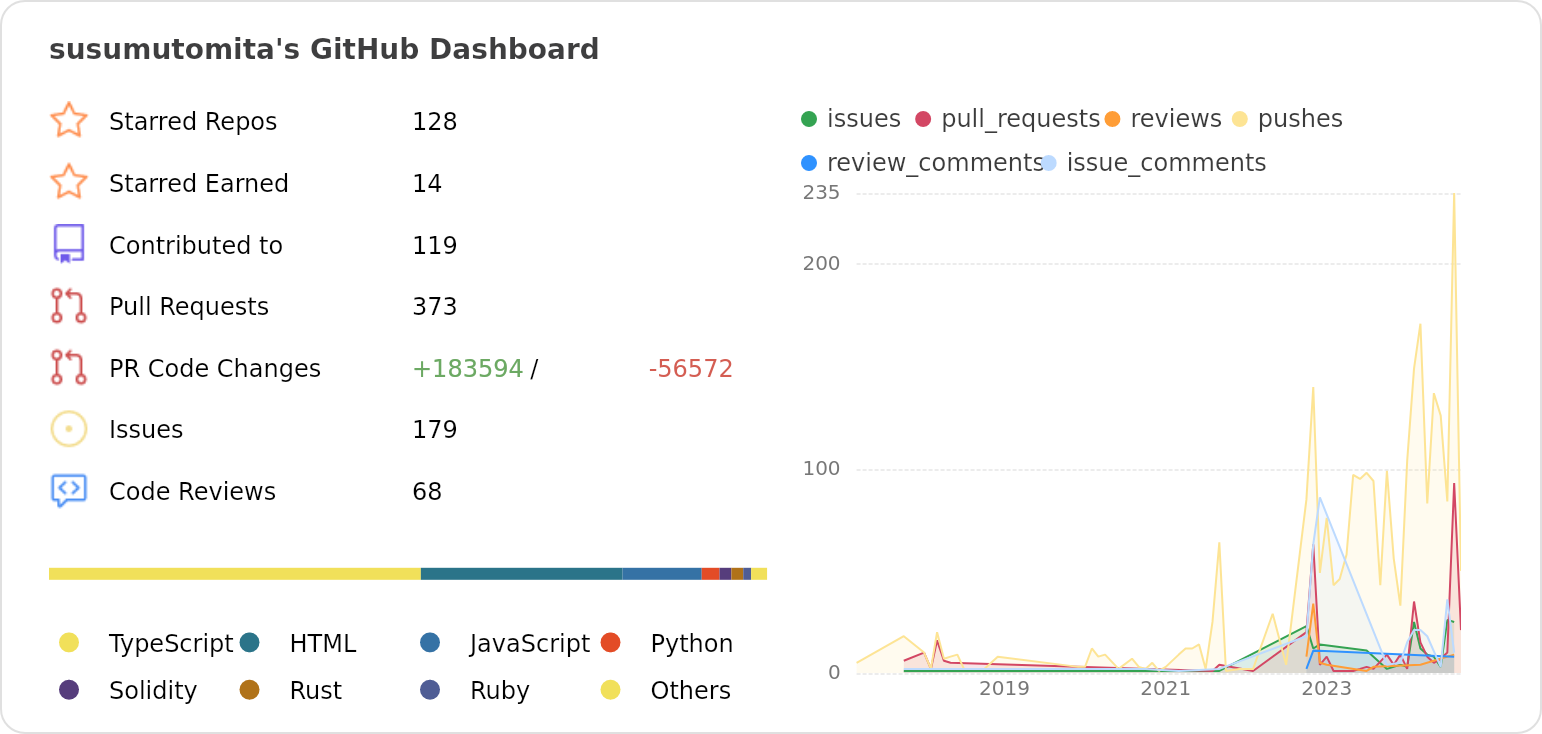Viewport: 1542px width, 734px height.
Task: Click the Starred Repos label
Action: (193, 122)
